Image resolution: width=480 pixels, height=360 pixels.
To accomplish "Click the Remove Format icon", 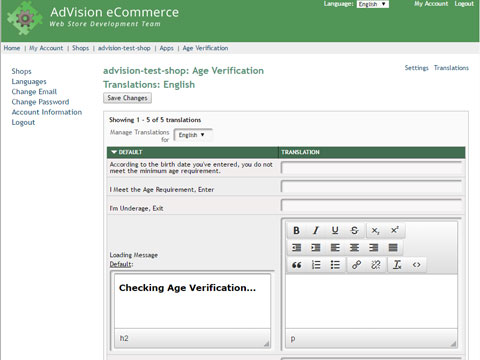I will coord(397,265).
